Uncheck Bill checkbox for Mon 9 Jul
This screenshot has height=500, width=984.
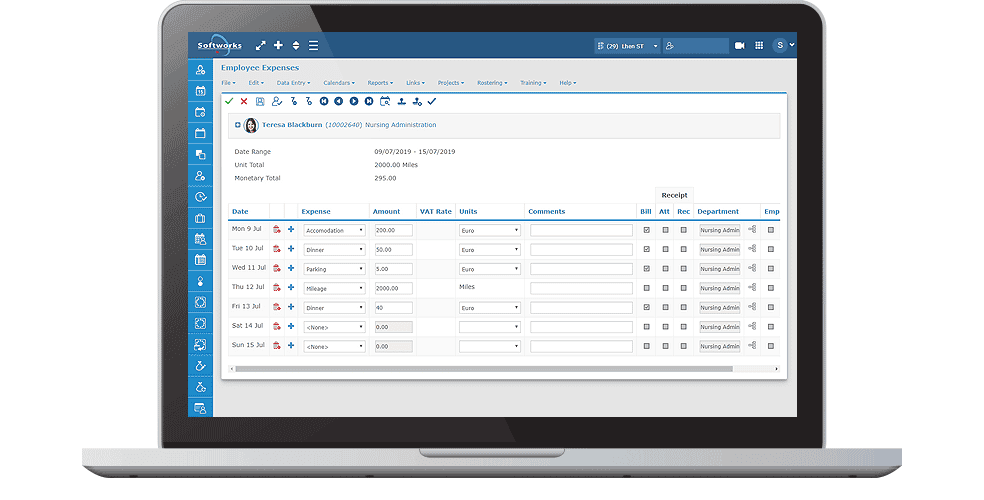coord(646,230)
